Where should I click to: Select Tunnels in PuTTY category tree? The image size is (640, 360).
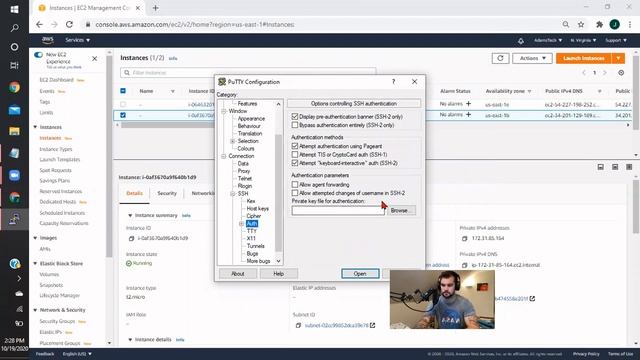point(256,246)
